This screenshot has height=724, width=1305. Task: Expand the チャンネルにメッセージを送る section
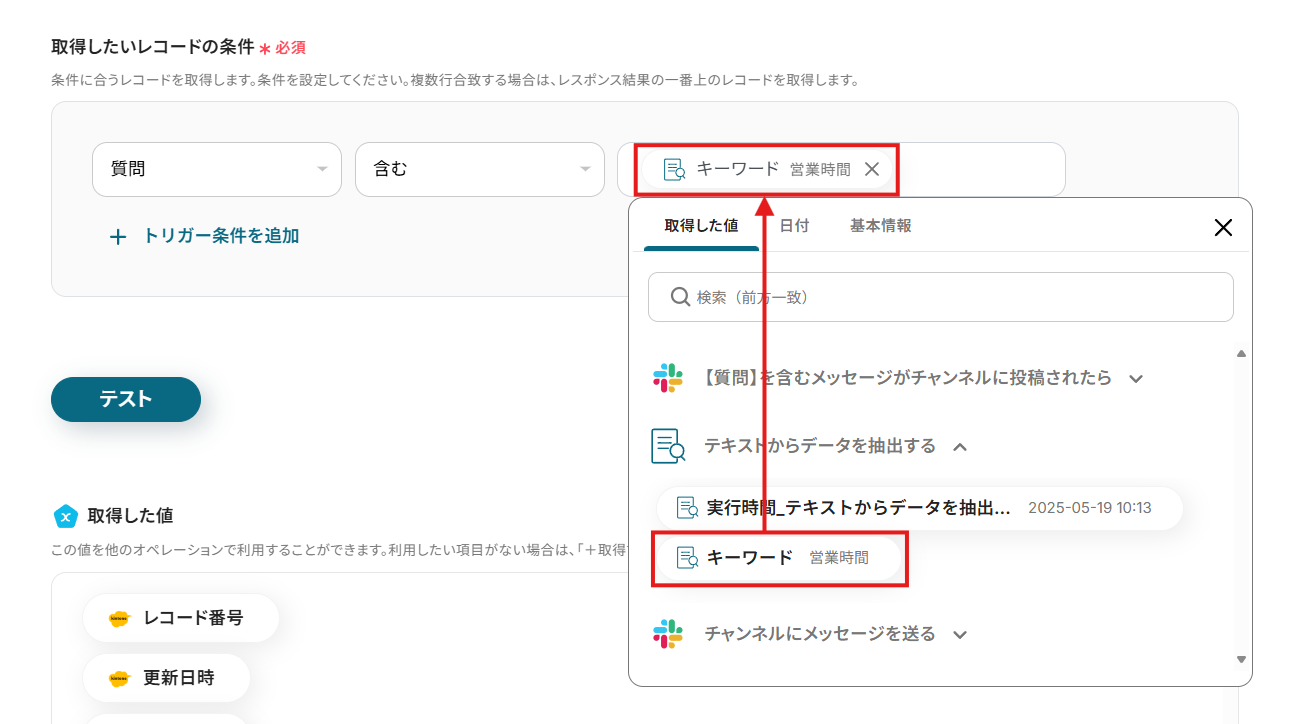click(x=960, y=635)
